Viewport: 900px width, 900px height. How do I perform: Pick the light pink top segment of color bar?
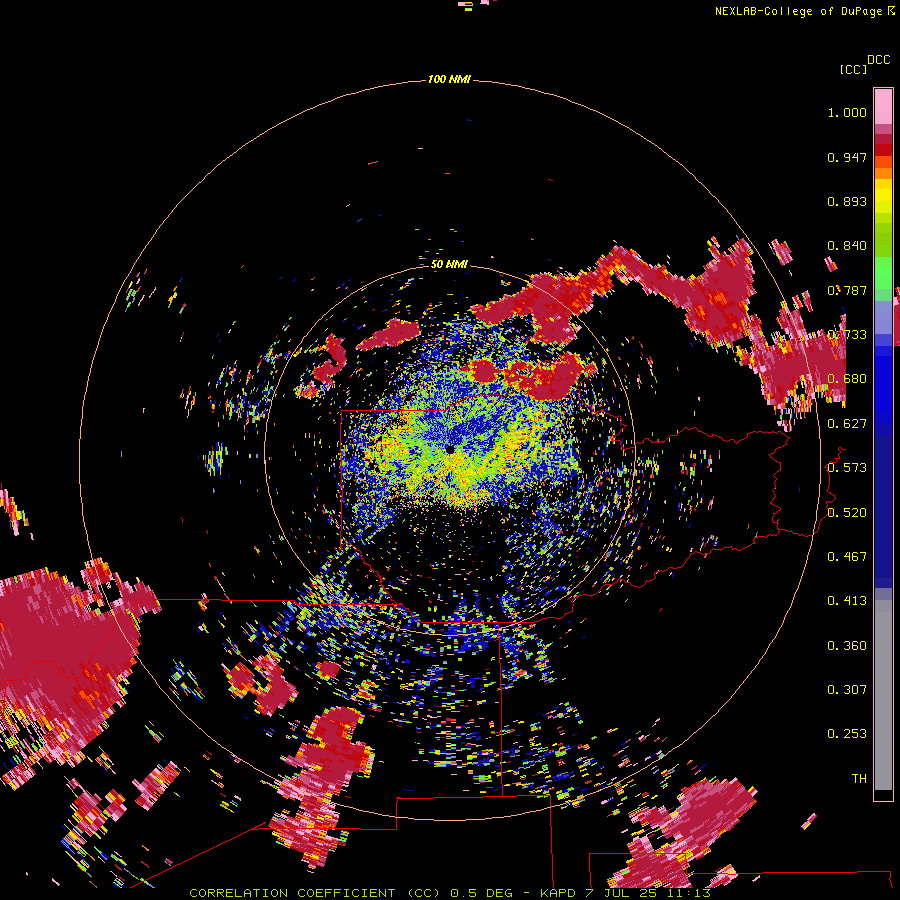[883, 107]
